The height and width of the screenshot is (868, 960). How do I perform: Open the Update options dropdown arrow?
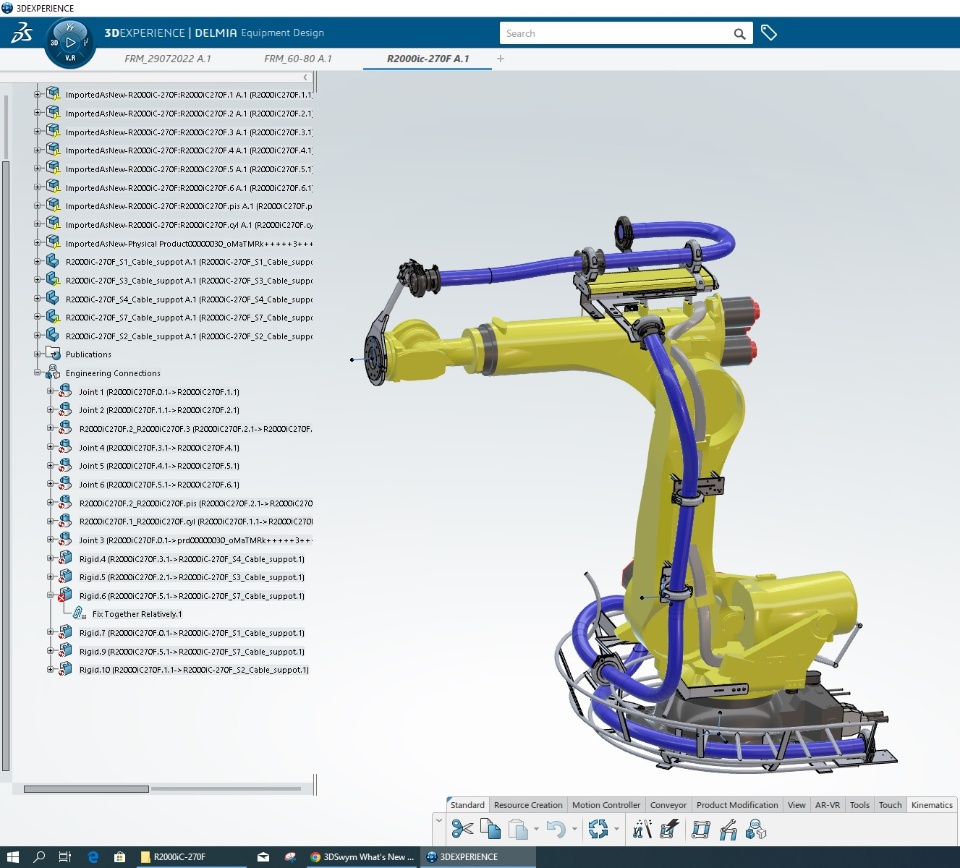pyautogui.click(x=617, y=829)
